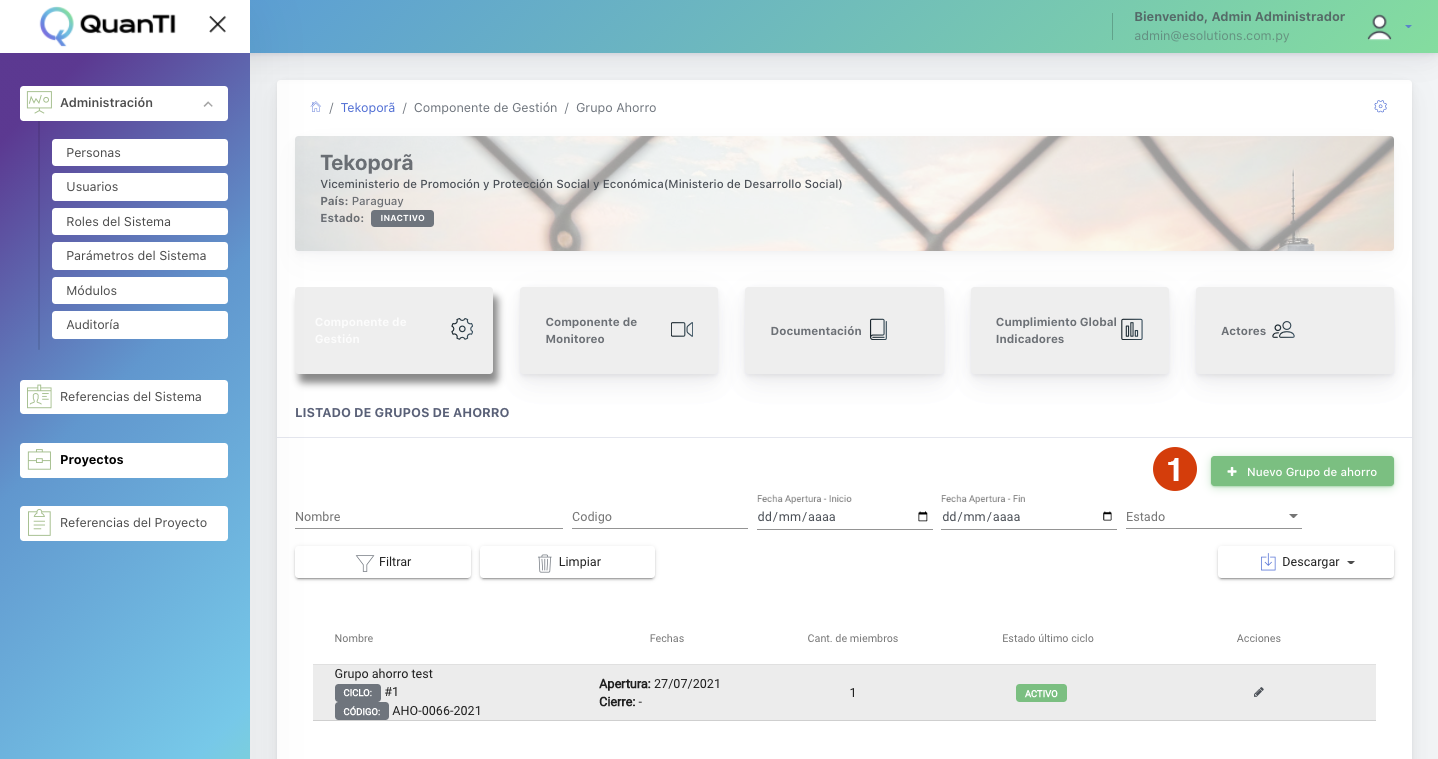The height and width of the screenshot is (759, 1438).
Task: Click the Limpiar button
Action: pyautogui.click(x=567, y=562)
